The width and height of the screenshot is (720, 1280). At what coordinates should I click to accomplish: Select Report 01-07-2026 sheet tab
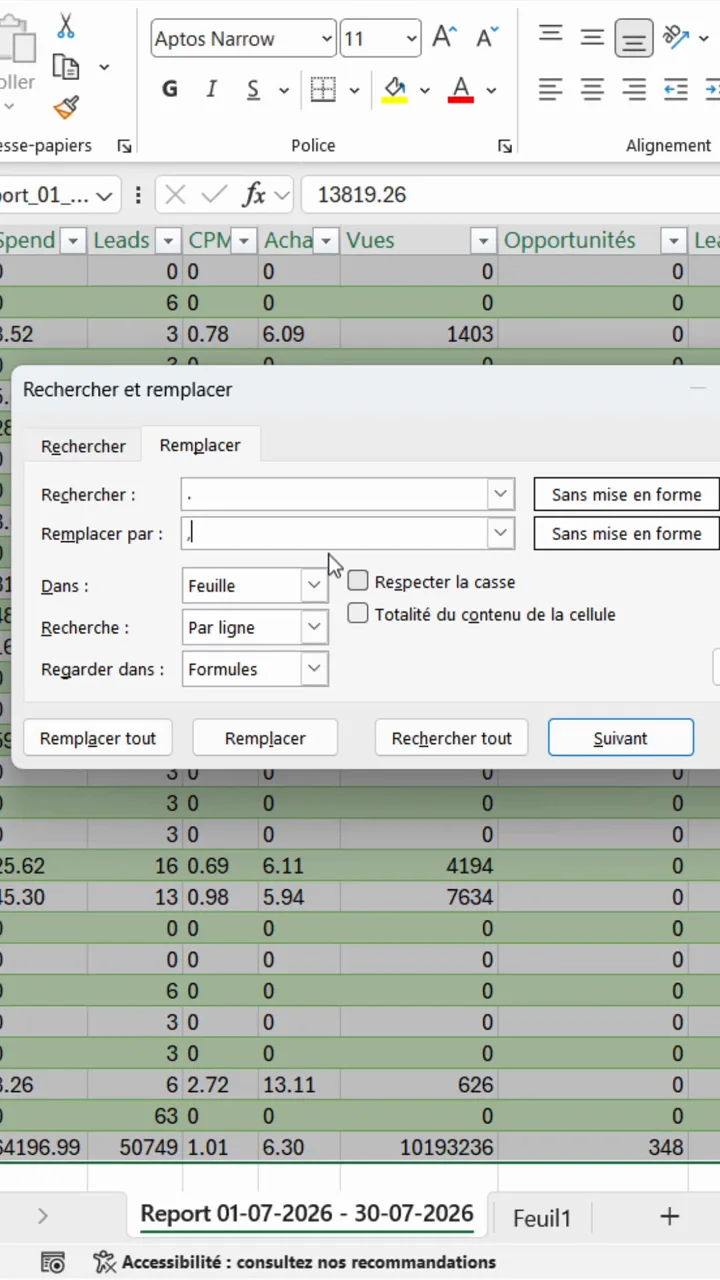point(307,1214)
